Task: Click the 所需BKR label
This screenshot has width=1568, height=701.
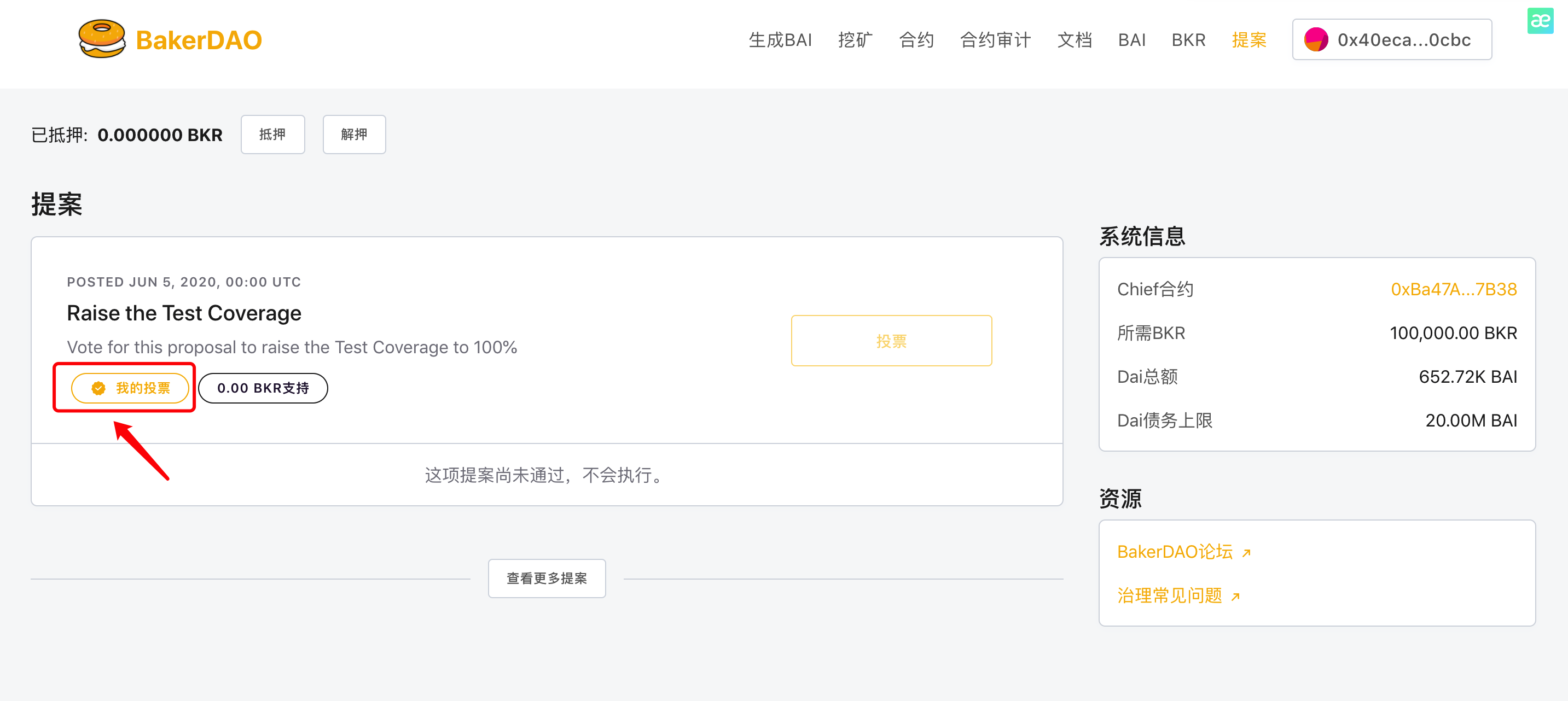Action: (1151, 333)
